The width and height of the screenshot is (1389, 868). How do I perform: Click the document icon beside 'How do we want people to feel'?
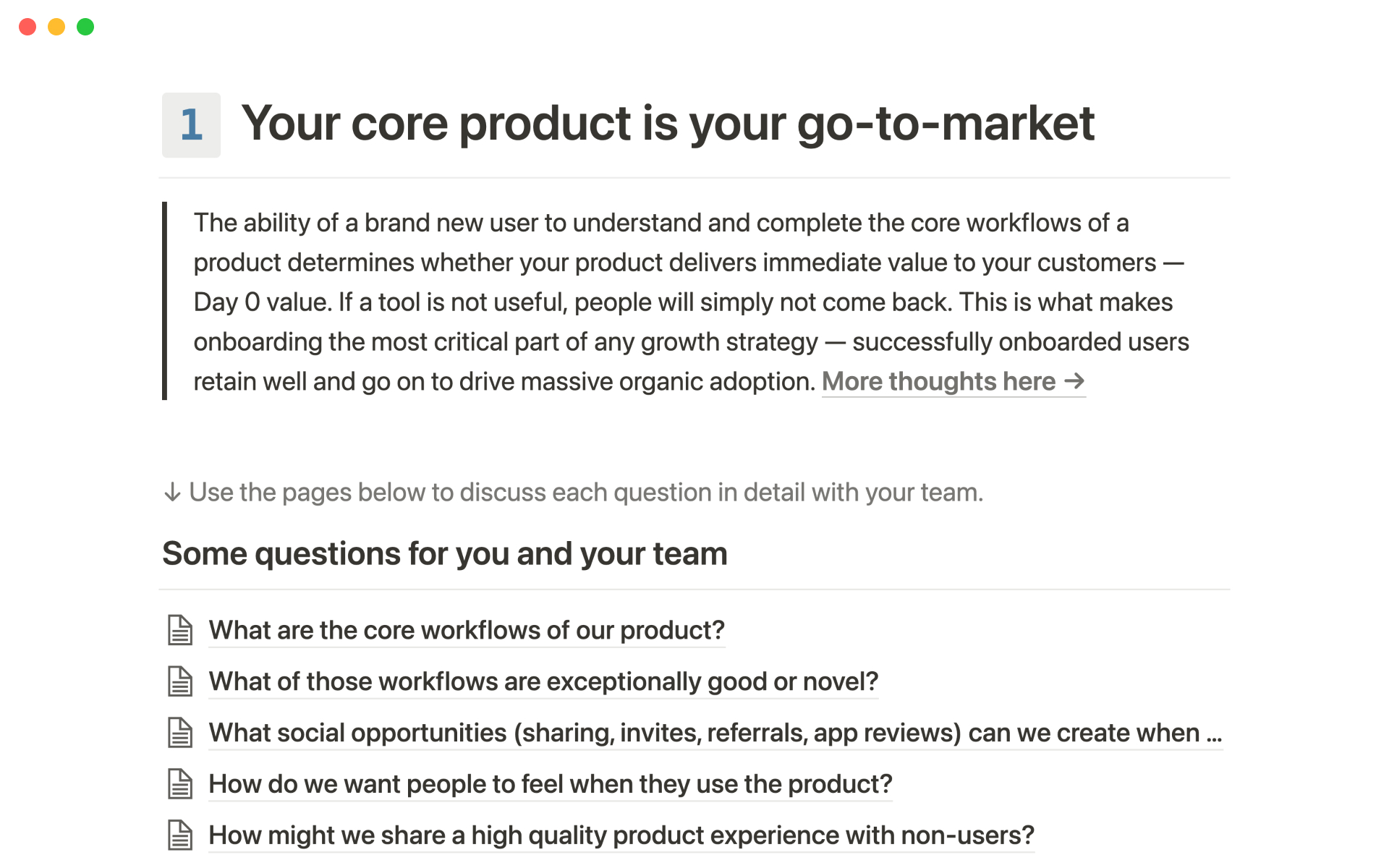pos(180,784)
